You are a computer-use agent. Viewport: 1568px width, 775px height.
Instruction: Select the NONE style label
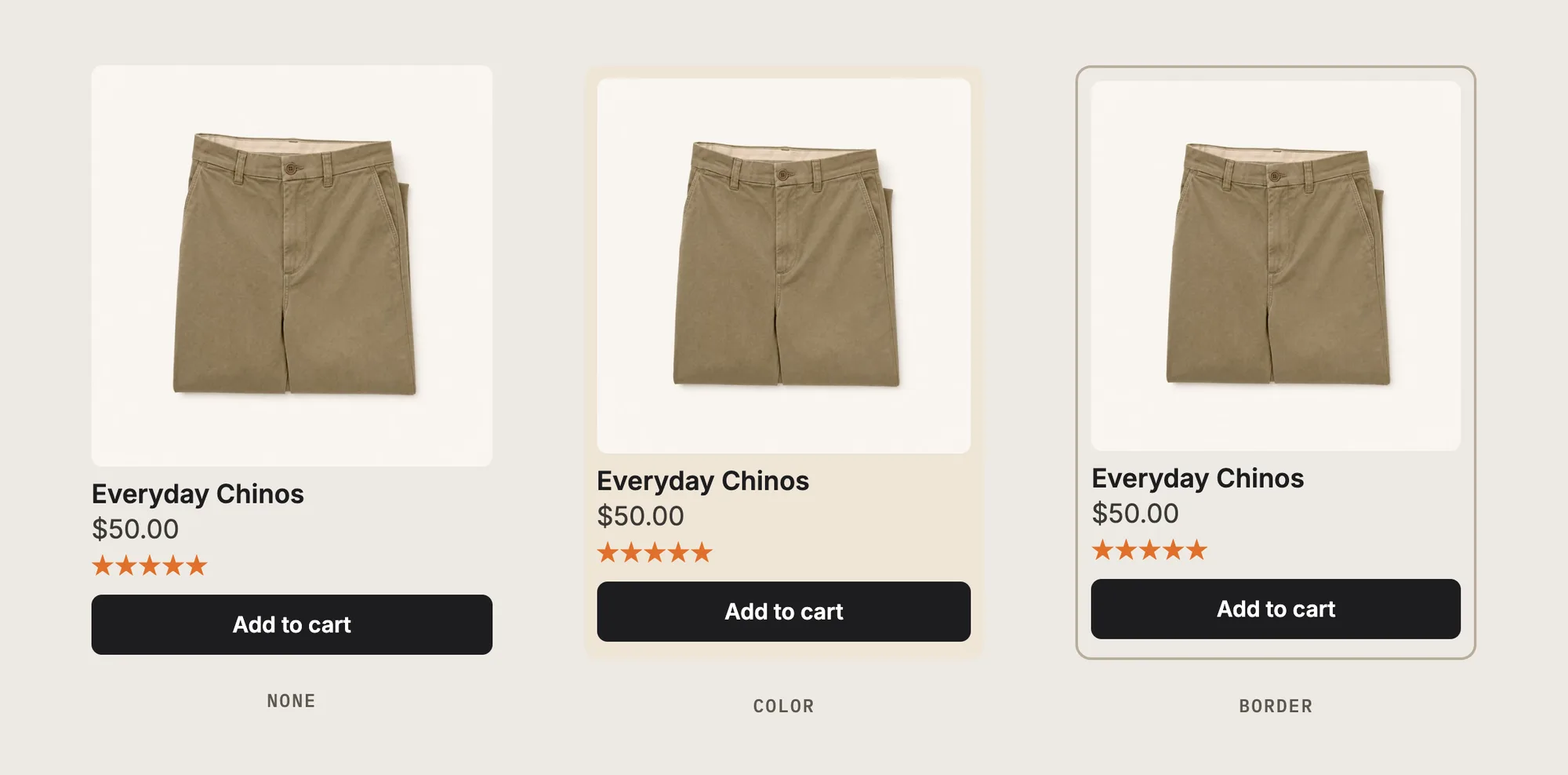coord(291,701)
